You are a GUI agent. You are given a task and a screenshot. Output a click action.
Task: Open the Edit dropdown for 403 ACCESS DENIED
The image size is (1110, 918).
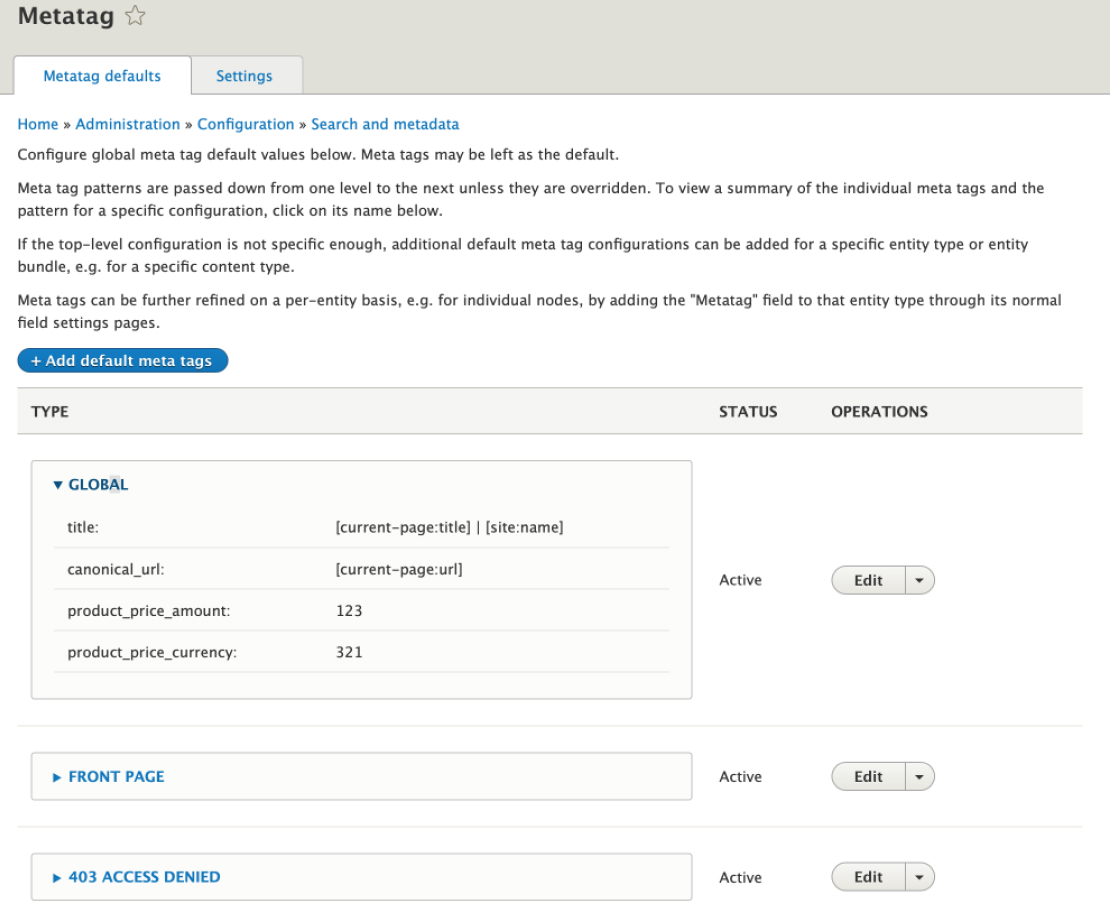(917, 876)
